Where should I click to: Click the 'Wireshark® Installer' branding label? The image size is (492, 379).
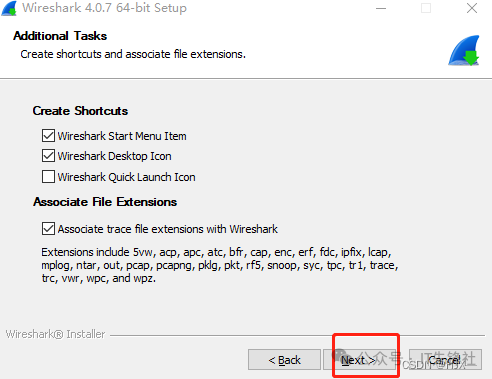(55, 334)
